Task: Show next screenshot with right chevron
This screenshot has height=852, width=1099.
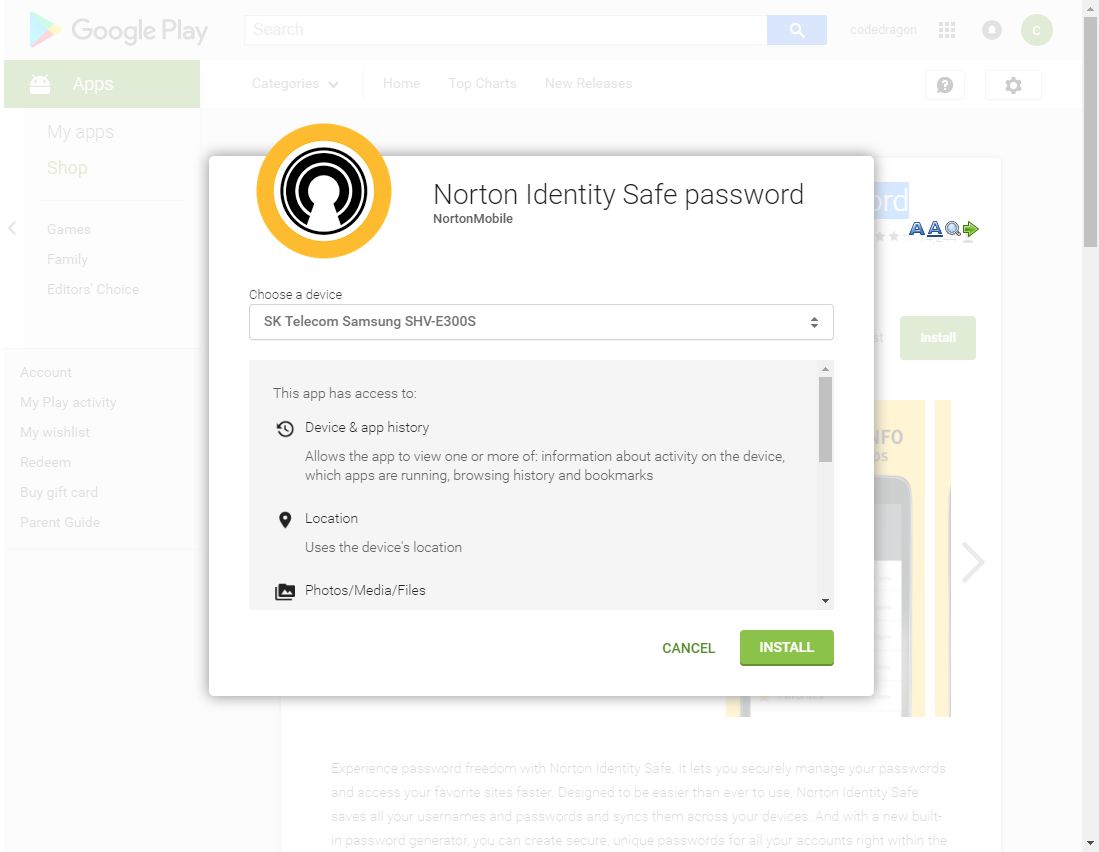Action: point(973,562)
